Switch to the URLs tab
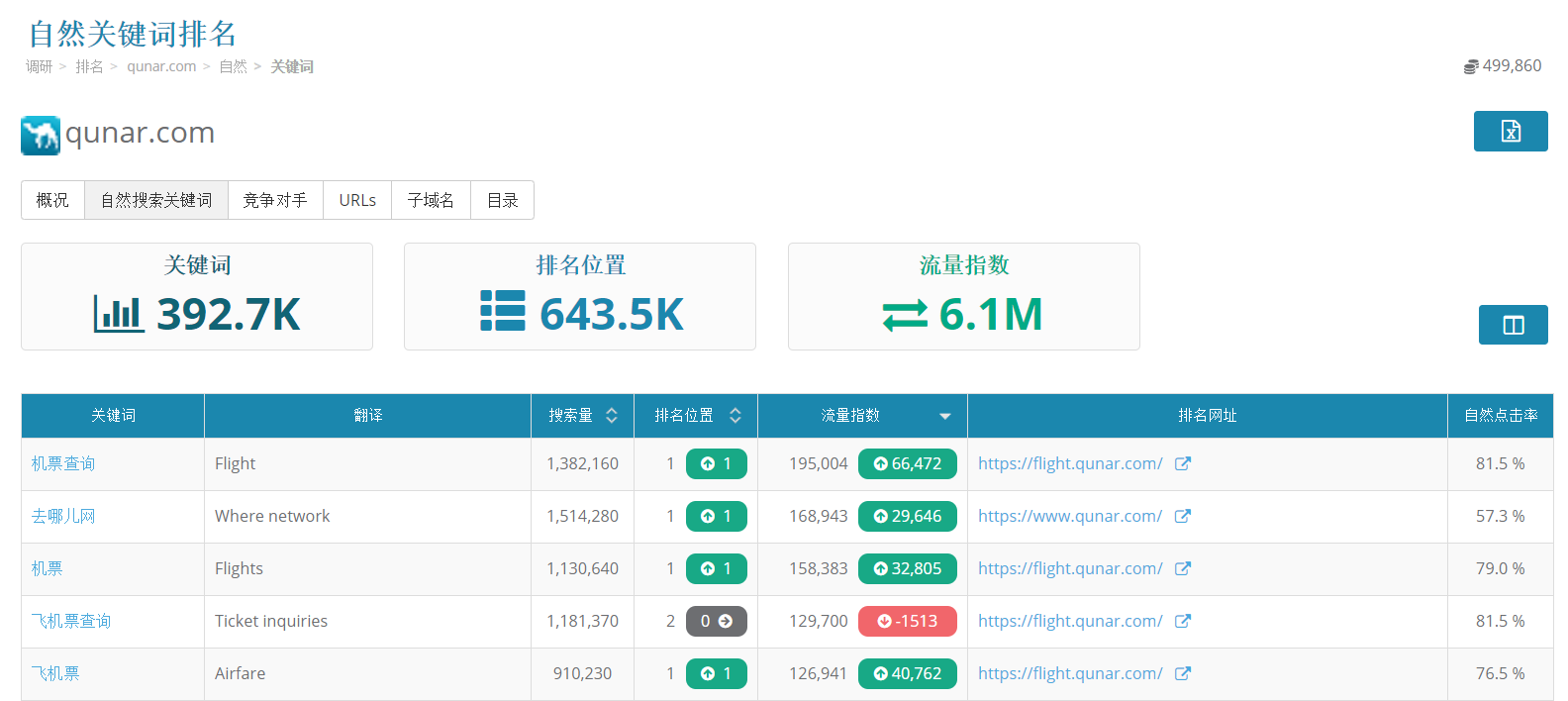Viewport: 1568px width, 701px height. (357, 200)
